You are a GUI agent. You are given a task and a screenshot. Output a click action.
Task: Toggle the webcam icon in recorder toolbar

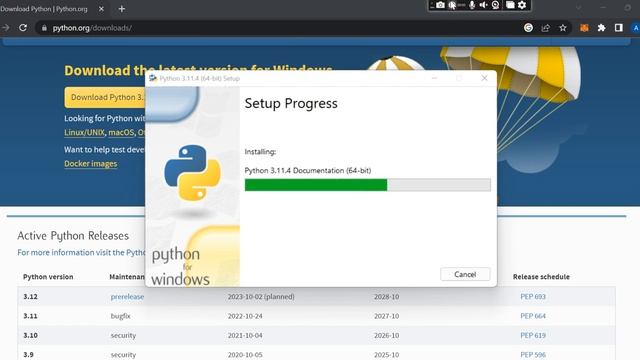coord(496,5)
